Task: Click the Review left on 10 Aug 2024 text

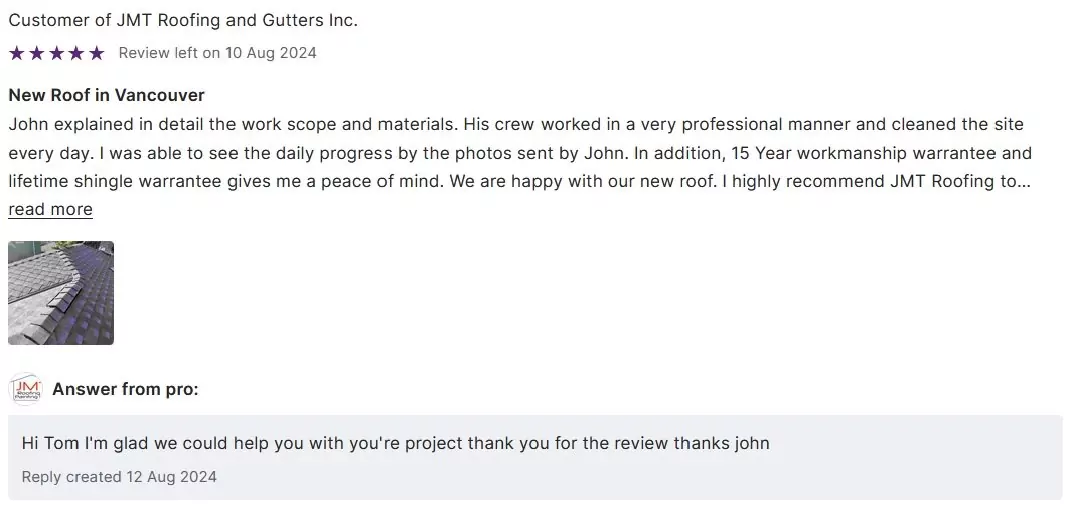Action: [217, 53]
